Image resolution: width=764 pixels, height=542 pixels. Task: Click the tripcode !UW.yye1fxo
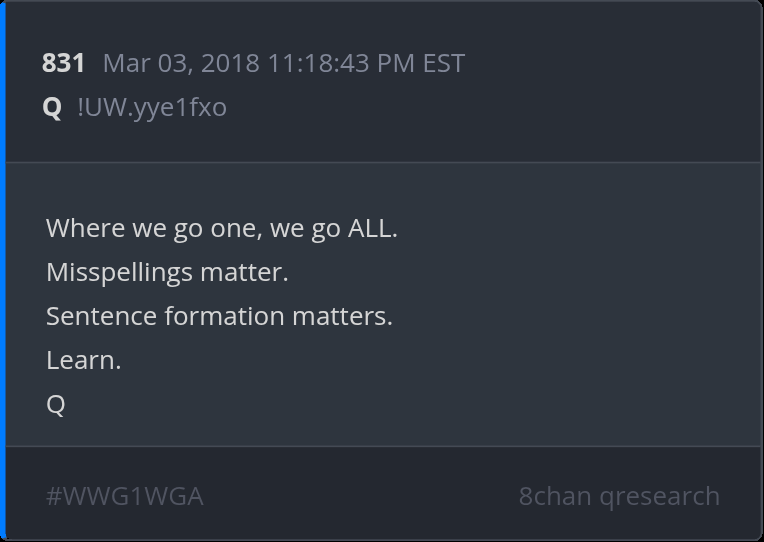(152, 107)
